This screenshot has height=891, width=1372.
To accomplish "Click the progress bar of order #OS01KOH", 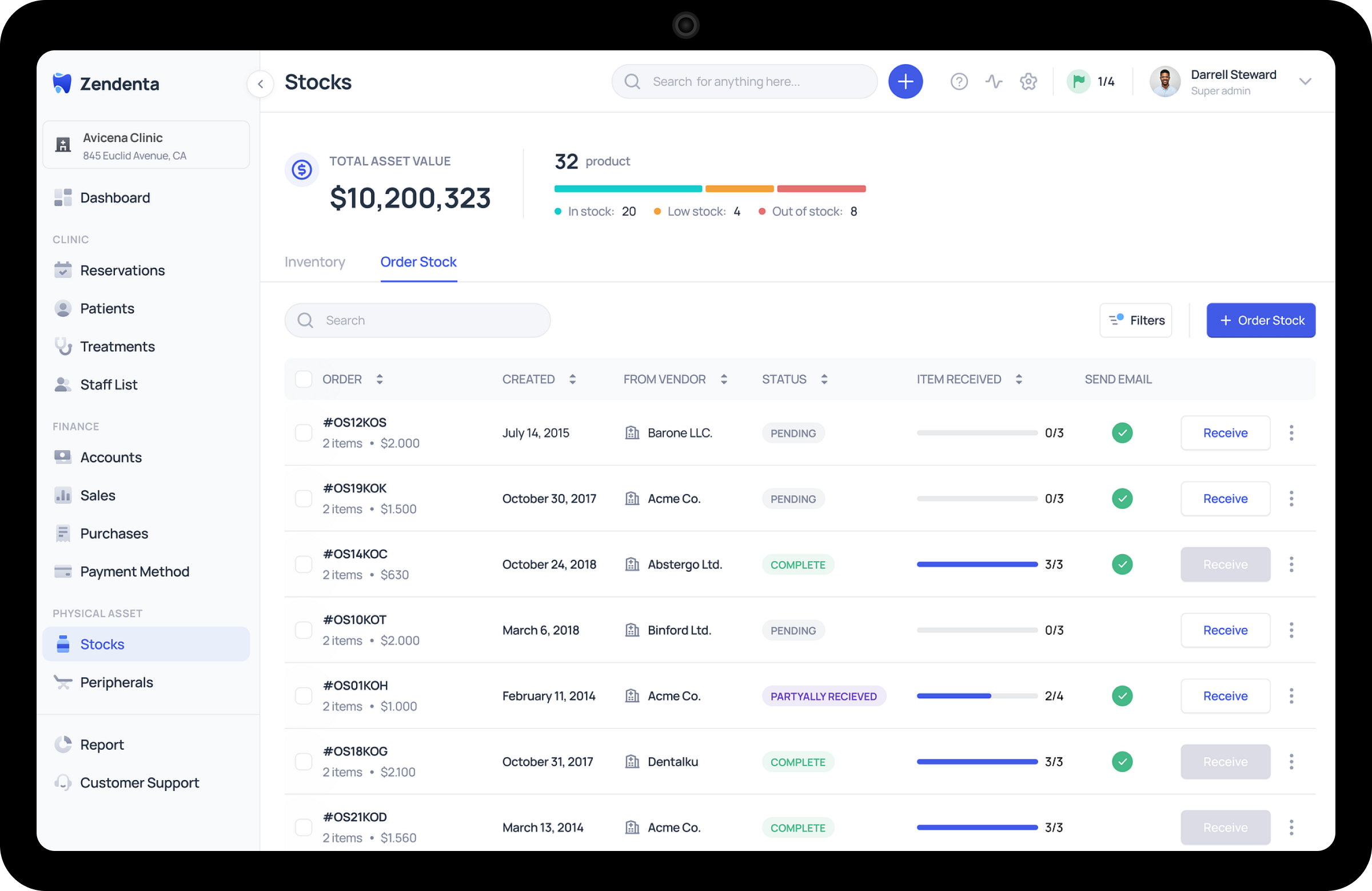I will (976, 696).
